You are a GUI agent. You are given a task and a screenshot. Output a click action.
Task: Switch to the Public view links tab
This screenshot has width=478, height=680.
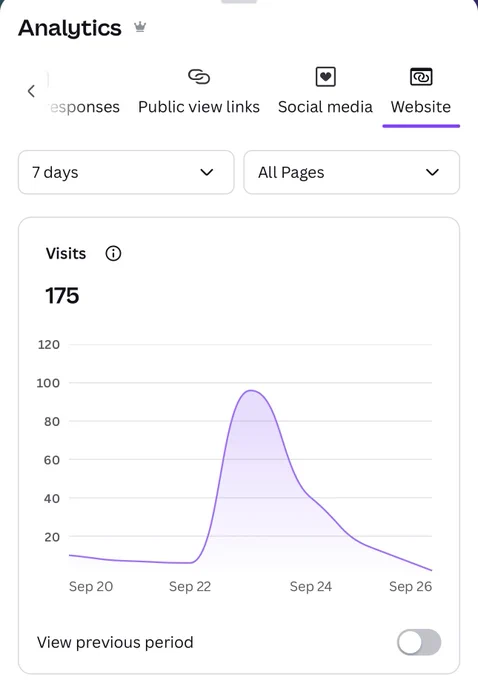[x=199, y=107]
